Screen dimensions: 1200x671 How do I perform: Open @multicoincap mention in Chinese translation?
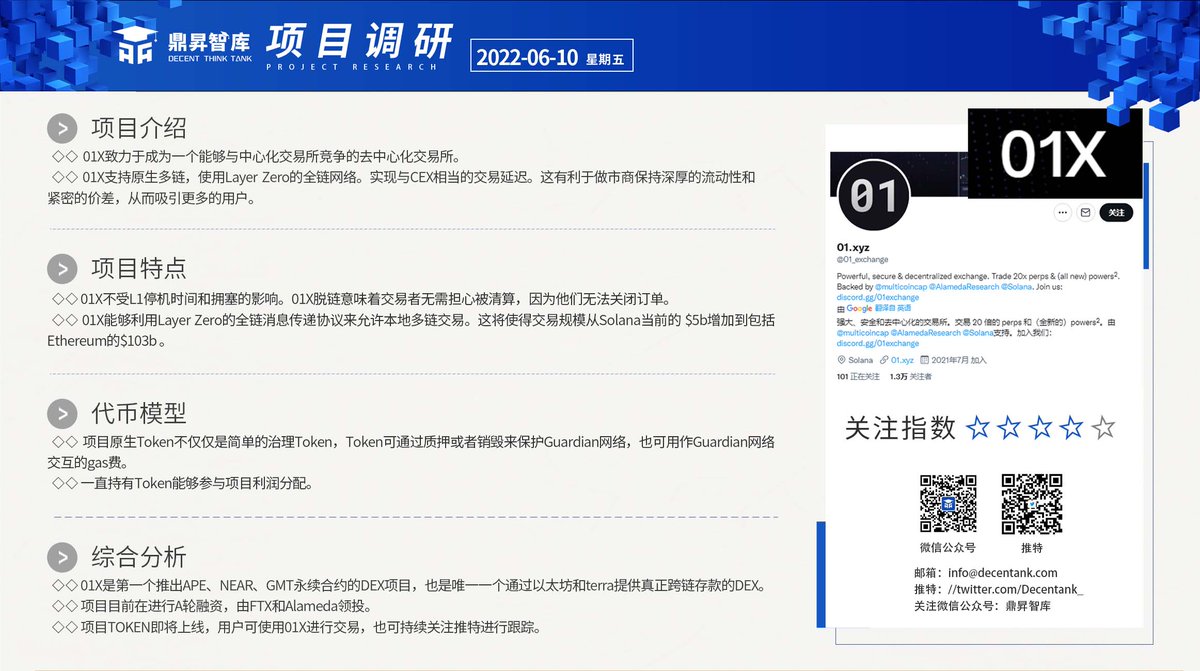pos(863,333)
